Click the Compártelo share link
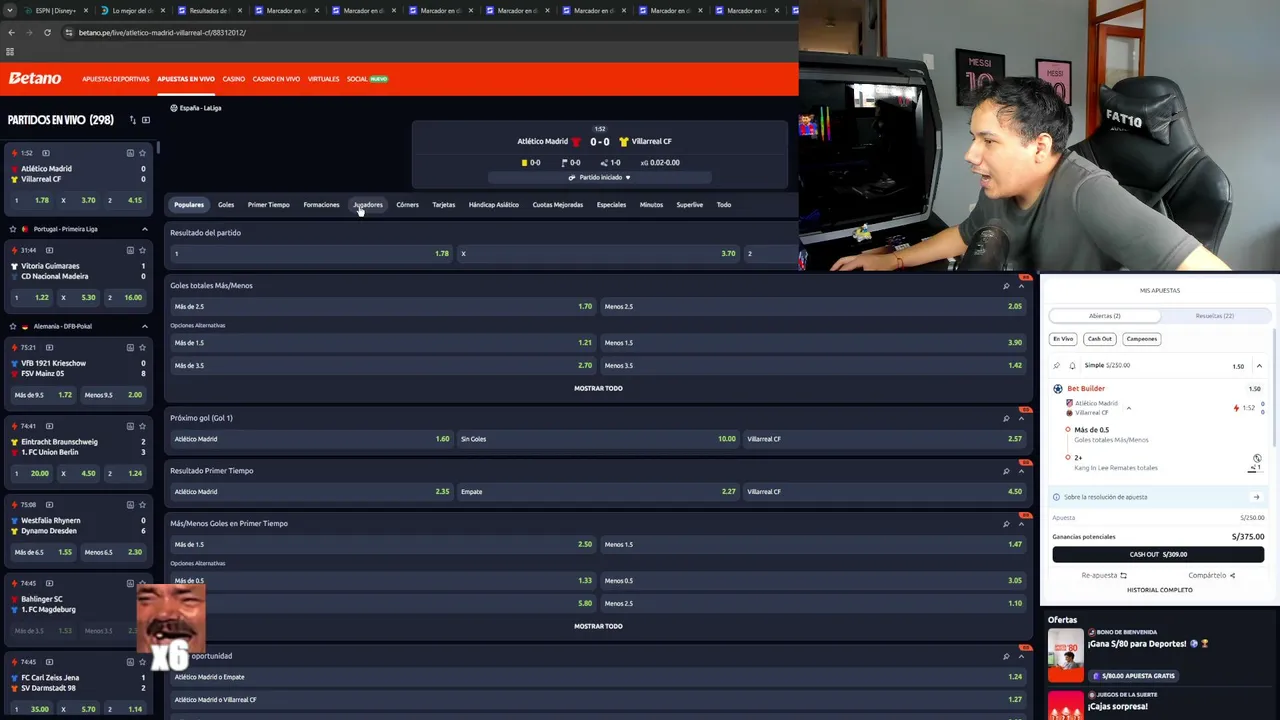Viewport: 1280px width, 720px height. coord(1212,576)
